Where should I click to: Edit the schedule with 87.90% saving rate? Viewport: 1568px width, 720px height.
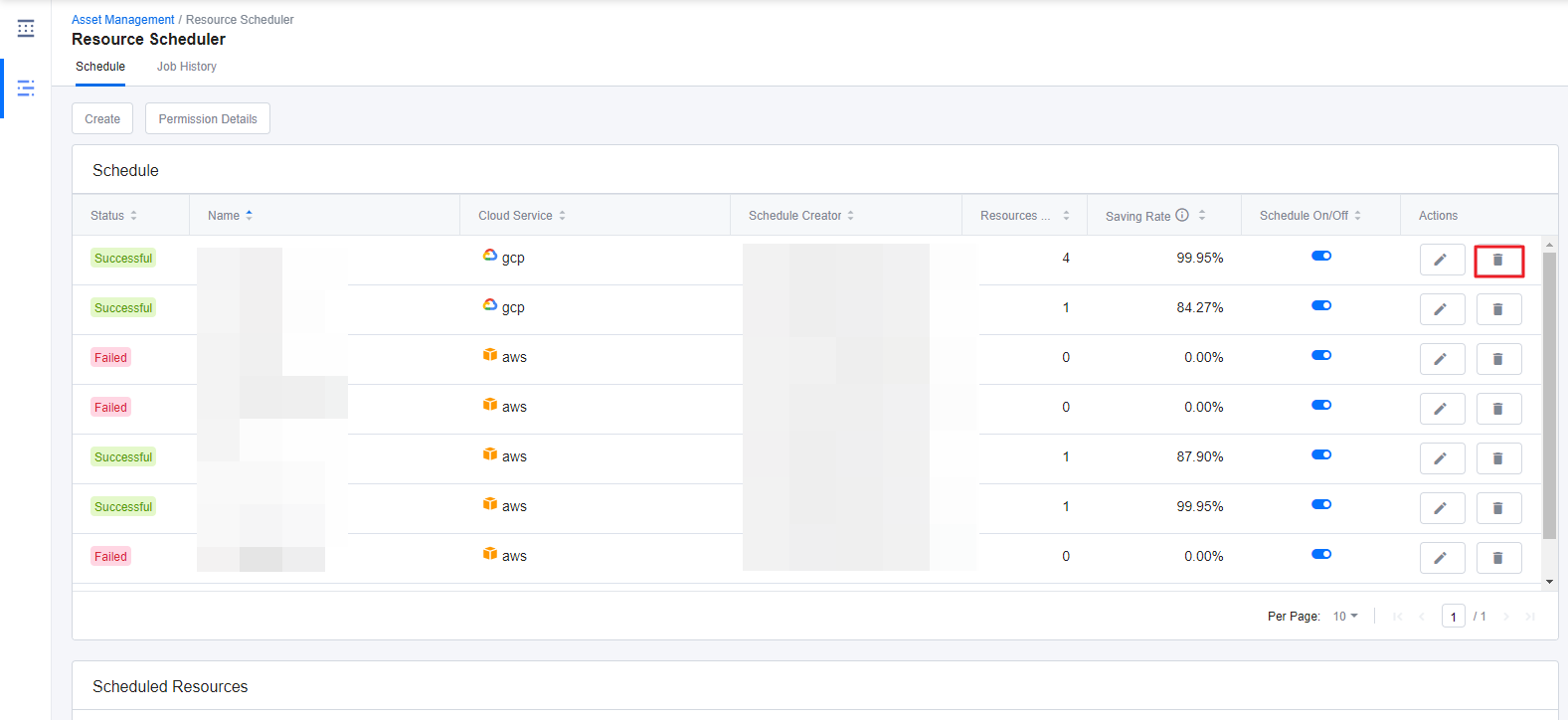click(x=1441, y=459)
